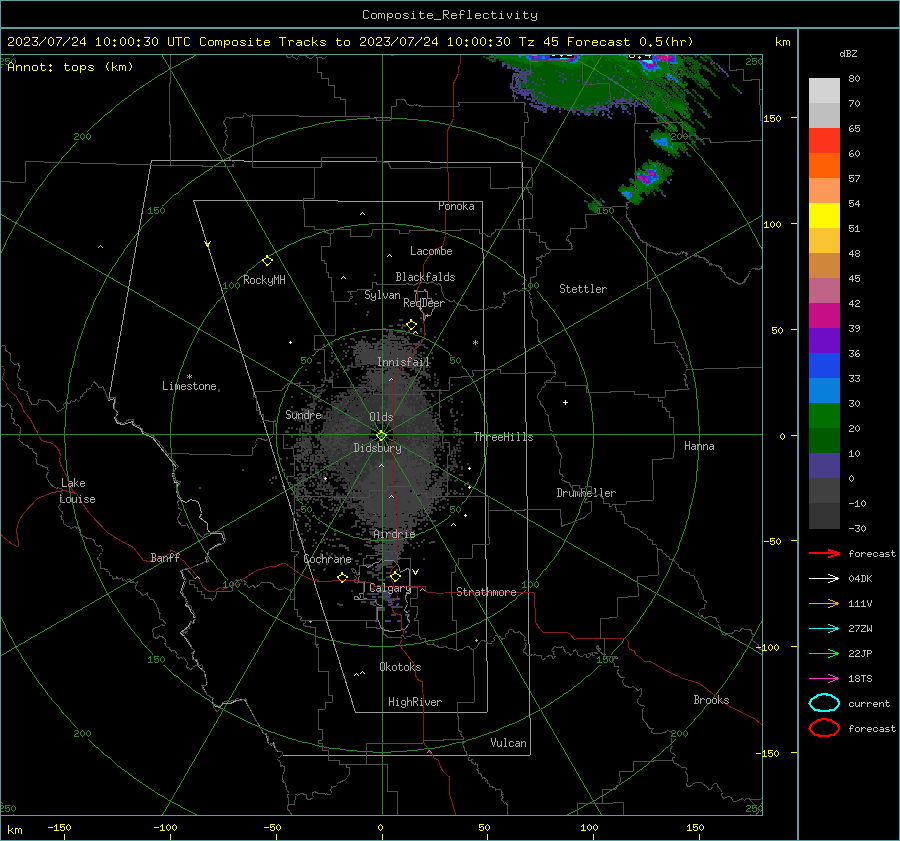900x841 pixels.
Task: Click the green 30 dBZ color swatch
Action: tap(824, 415)
